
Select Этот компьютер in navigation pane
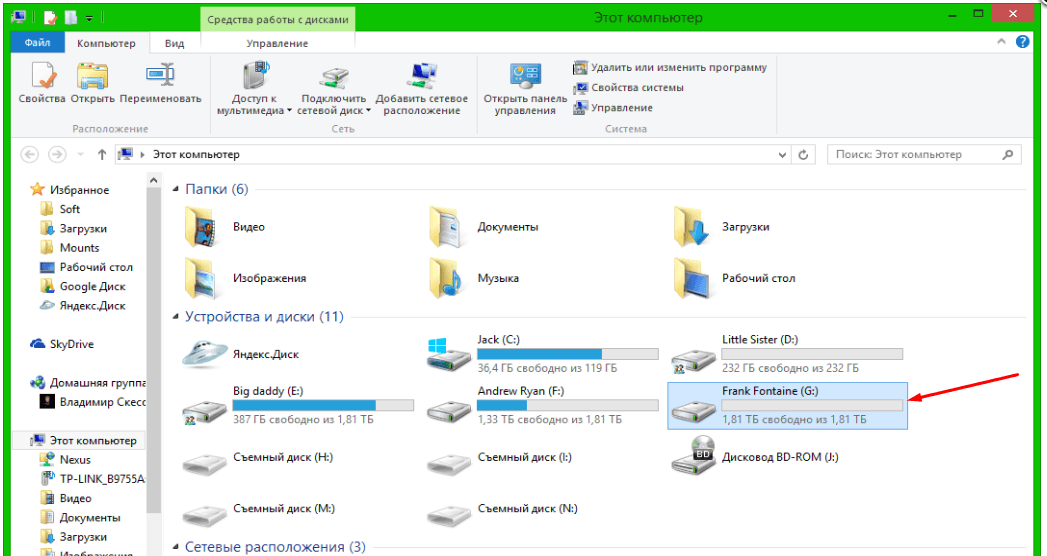(79, 441)
